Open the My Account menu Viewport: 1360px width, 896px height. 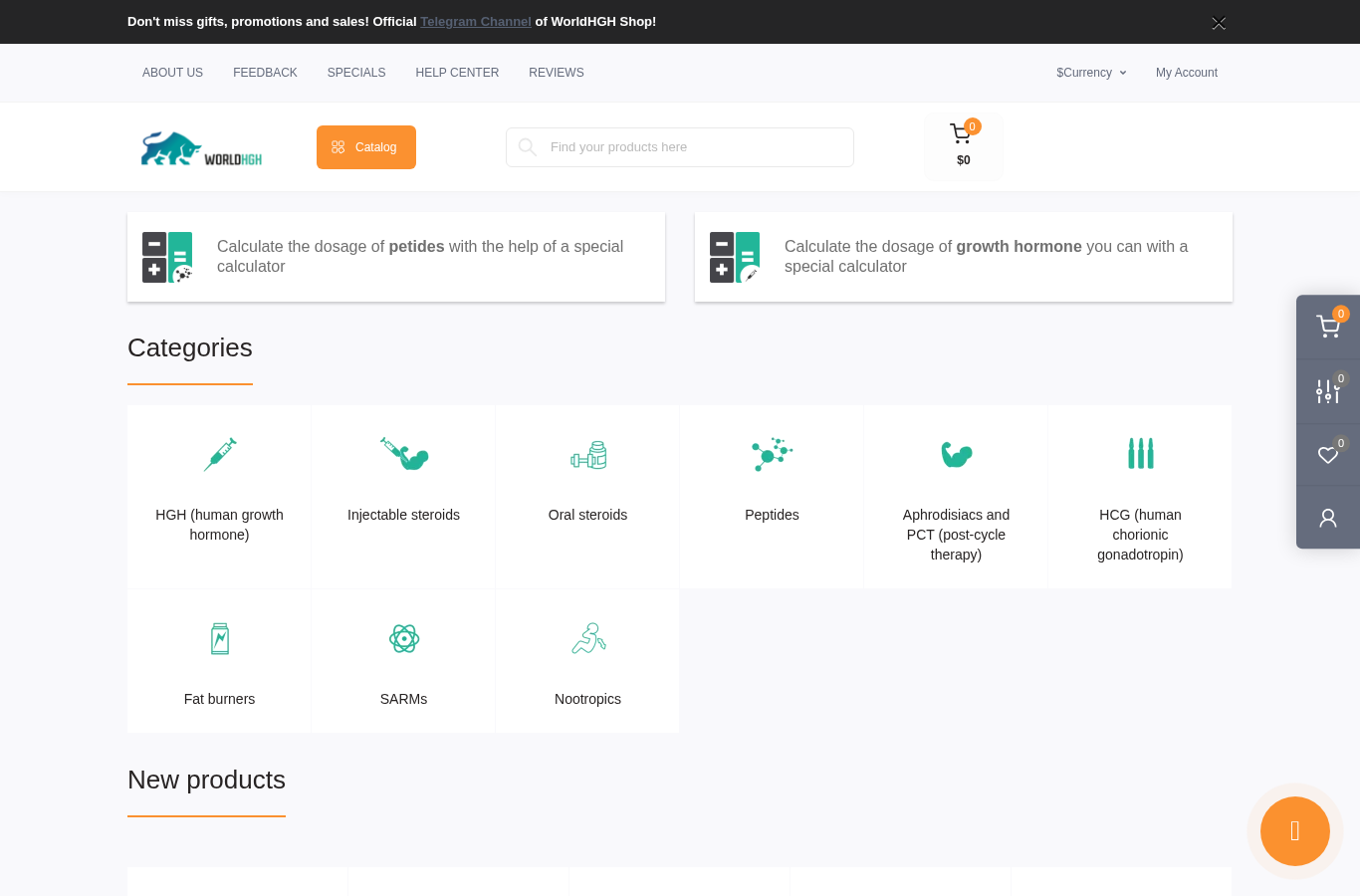pos(1187,73)
